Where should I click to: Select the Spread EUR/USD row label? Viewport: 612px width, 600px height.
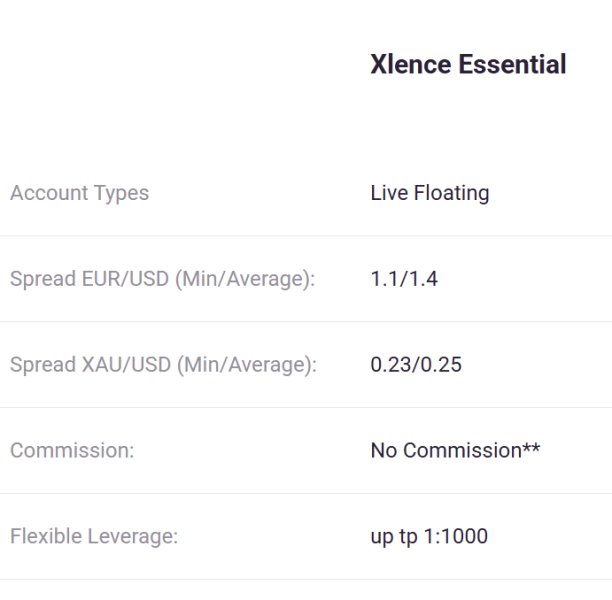click(162, 279)
